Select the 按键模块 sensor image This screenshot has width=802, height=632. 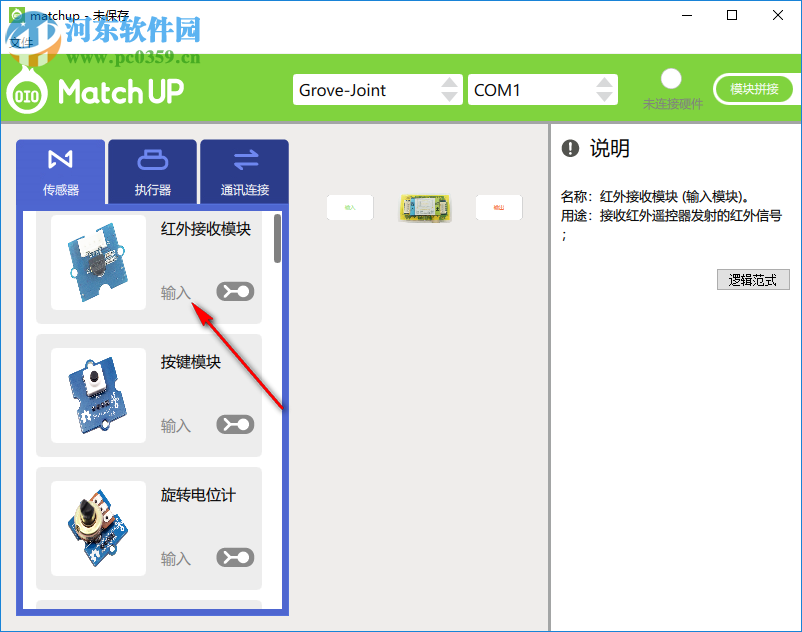point(97,392)
